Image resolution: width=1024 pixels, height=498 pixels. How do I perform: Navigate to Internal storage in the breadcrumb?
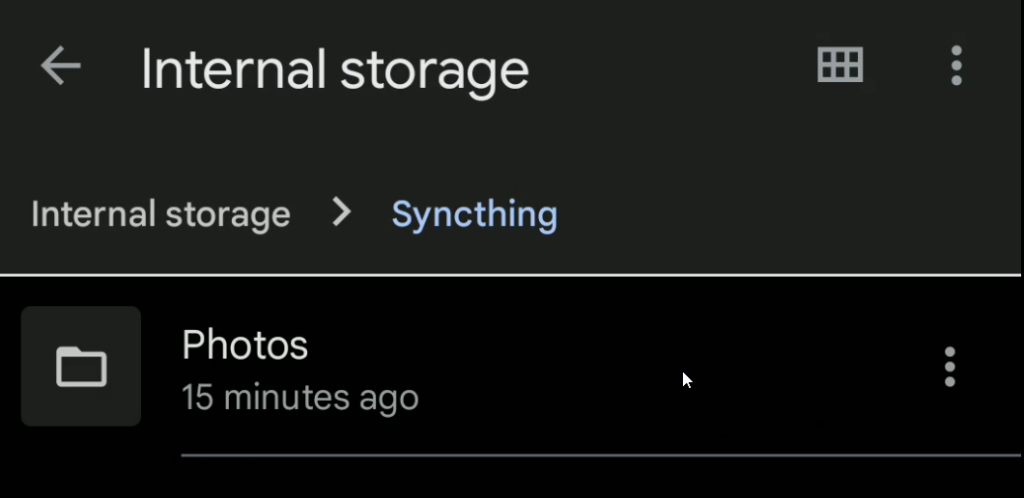point(161,214)
